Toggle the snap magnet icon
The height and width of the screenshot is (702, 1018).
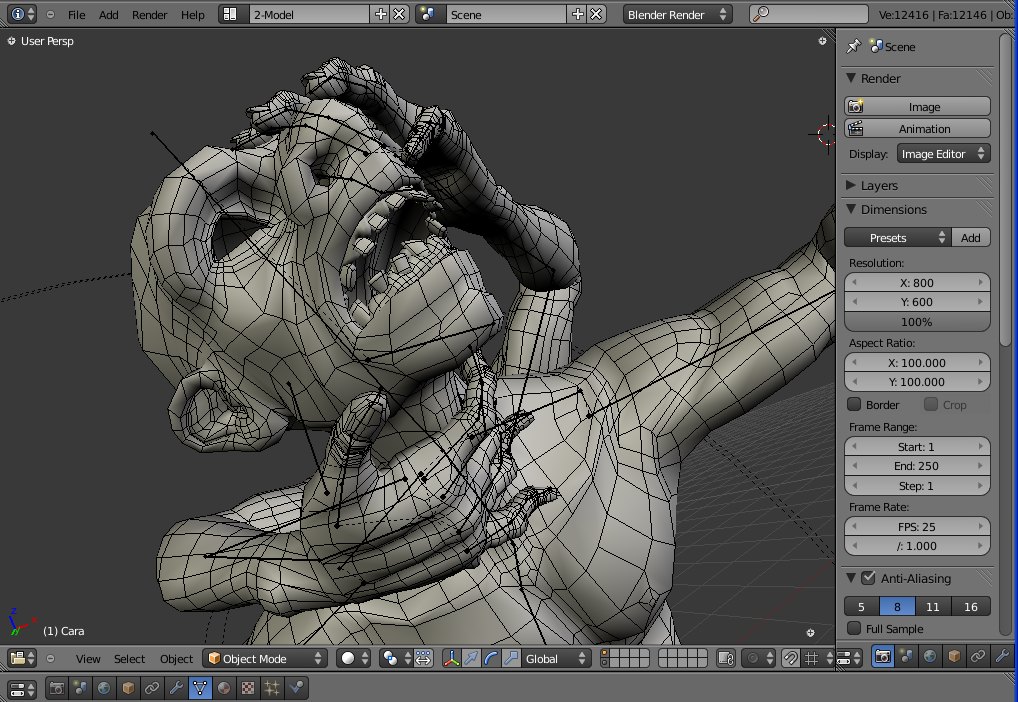(790, 658)
